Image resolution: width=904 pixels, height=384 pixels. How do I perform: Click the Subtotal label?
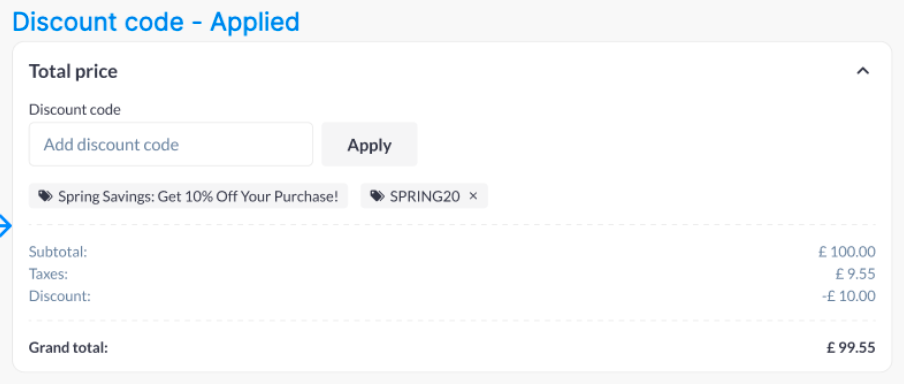58,252
